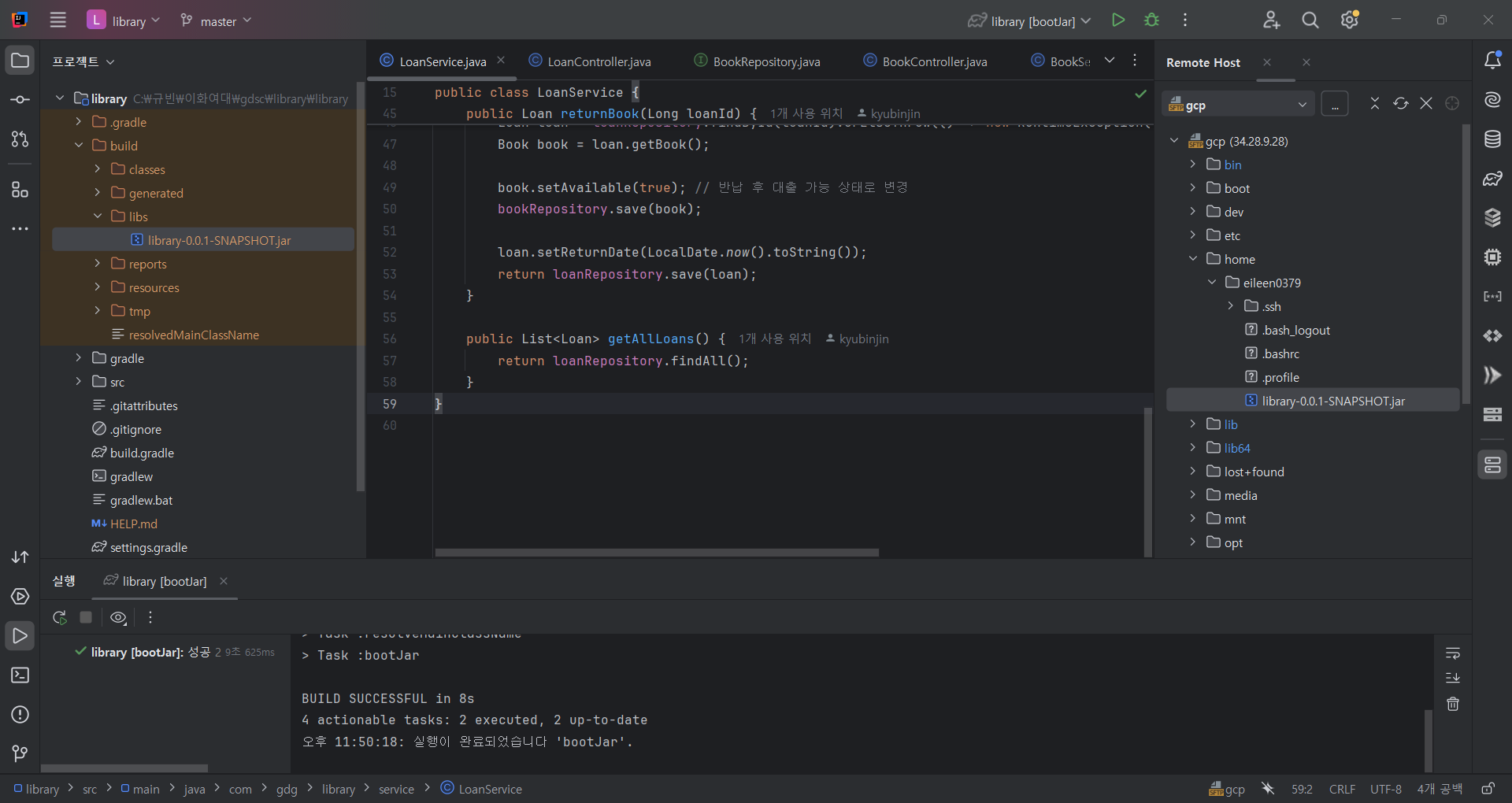The image size is (1512, 803).
Task: Click the remote server browse ellipsis button
Action: click(x=1335, y=104)
